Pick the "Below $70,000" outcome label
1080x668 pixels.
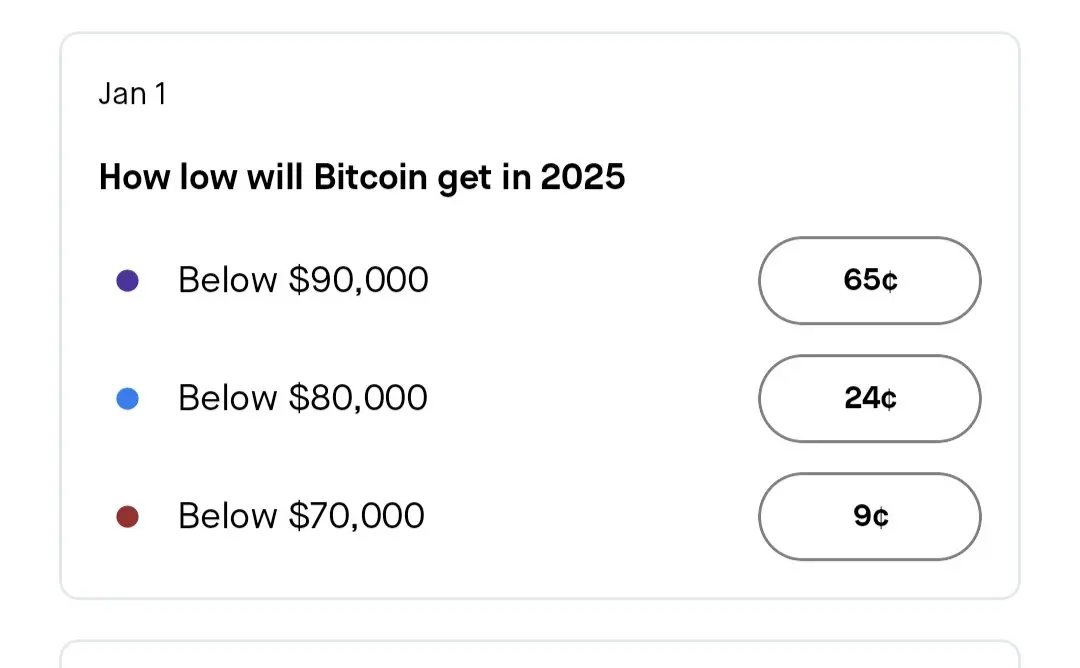click(x=301, y=517)
